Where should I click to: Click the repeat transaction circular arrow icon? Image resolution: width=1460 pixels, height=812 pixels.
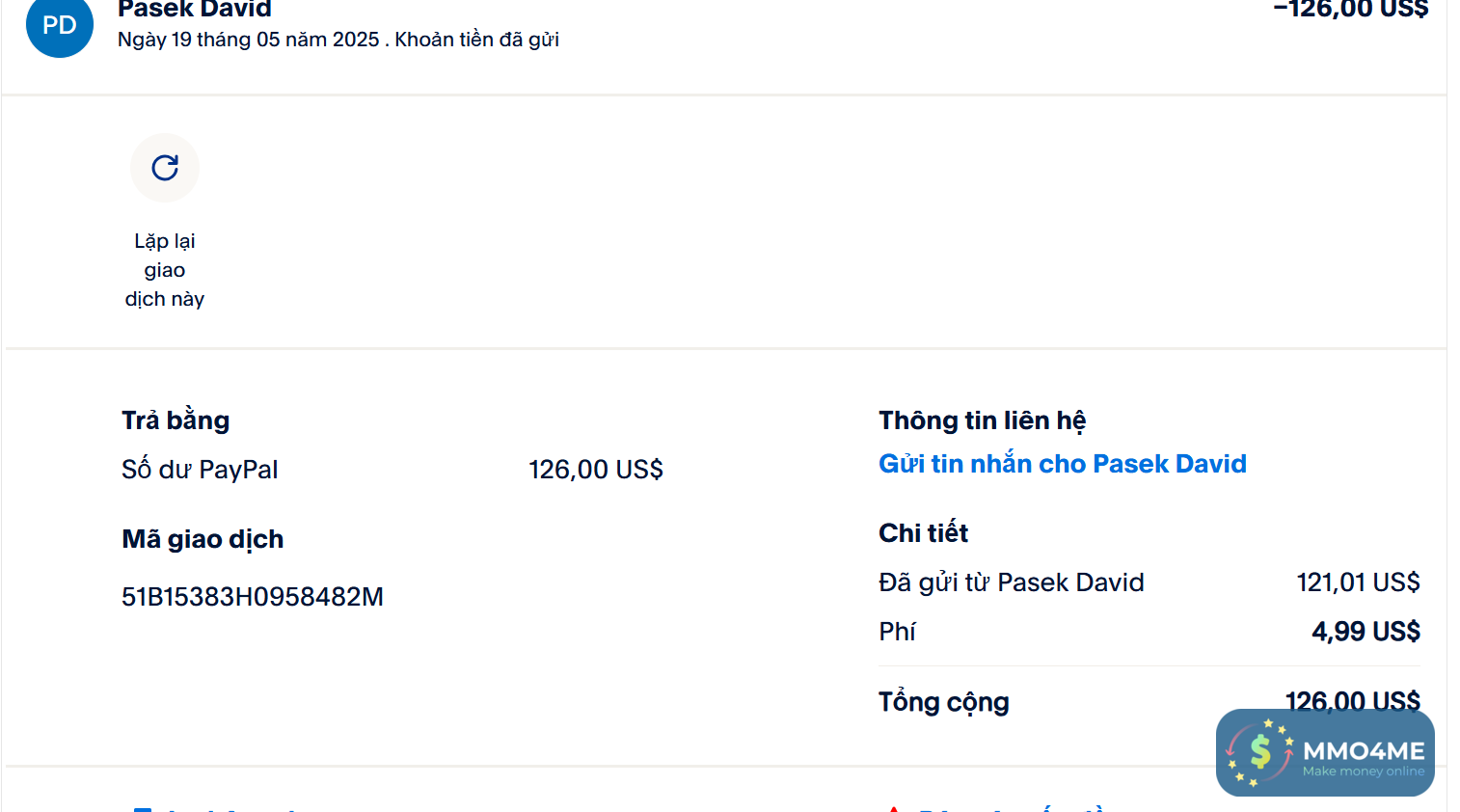tap(165, 168)
